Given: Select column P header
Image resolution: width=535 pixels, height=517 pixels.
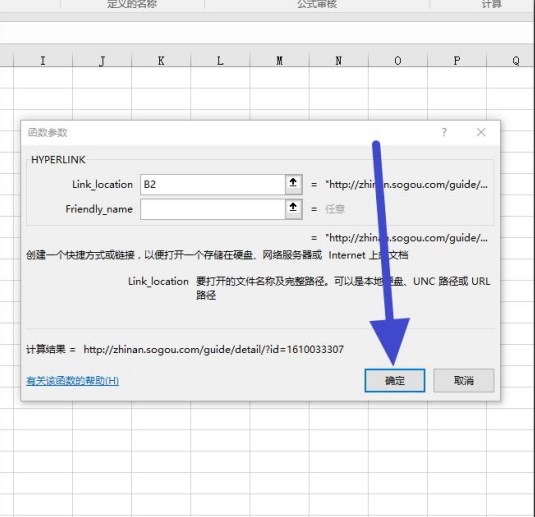Looking at the screenshot, I should point(457,60).
